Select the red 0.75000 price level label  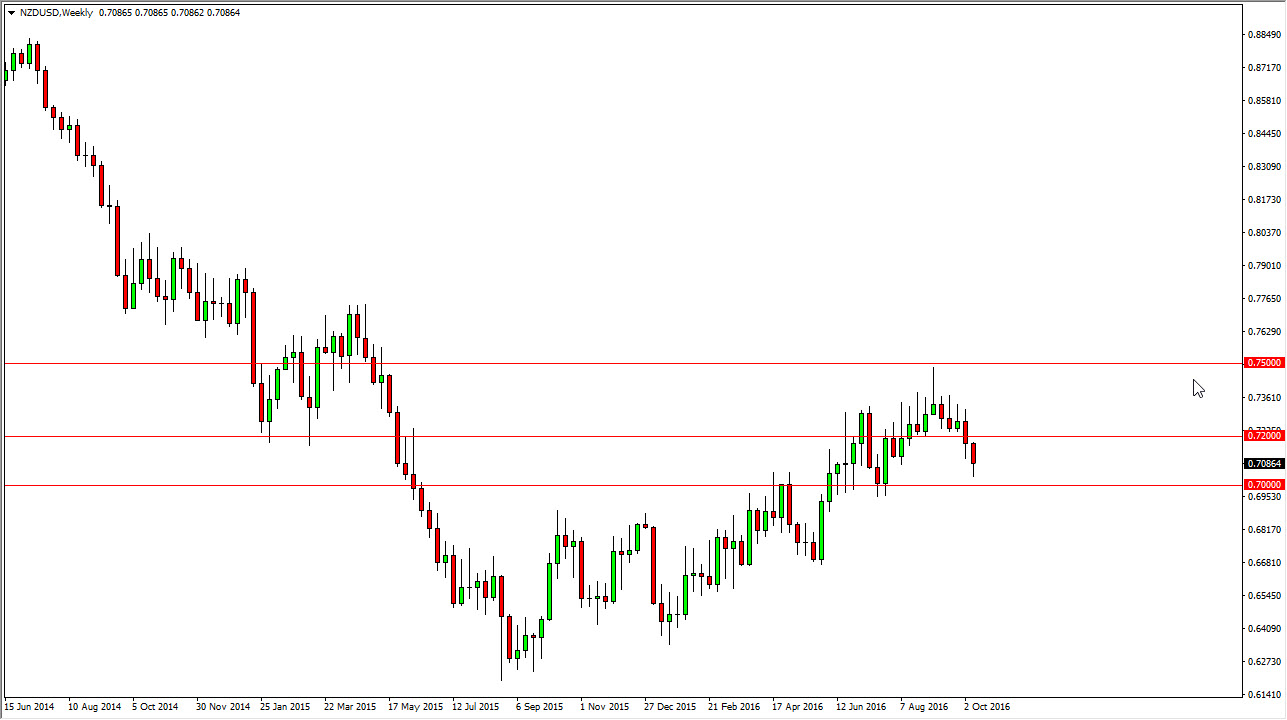1266,362
